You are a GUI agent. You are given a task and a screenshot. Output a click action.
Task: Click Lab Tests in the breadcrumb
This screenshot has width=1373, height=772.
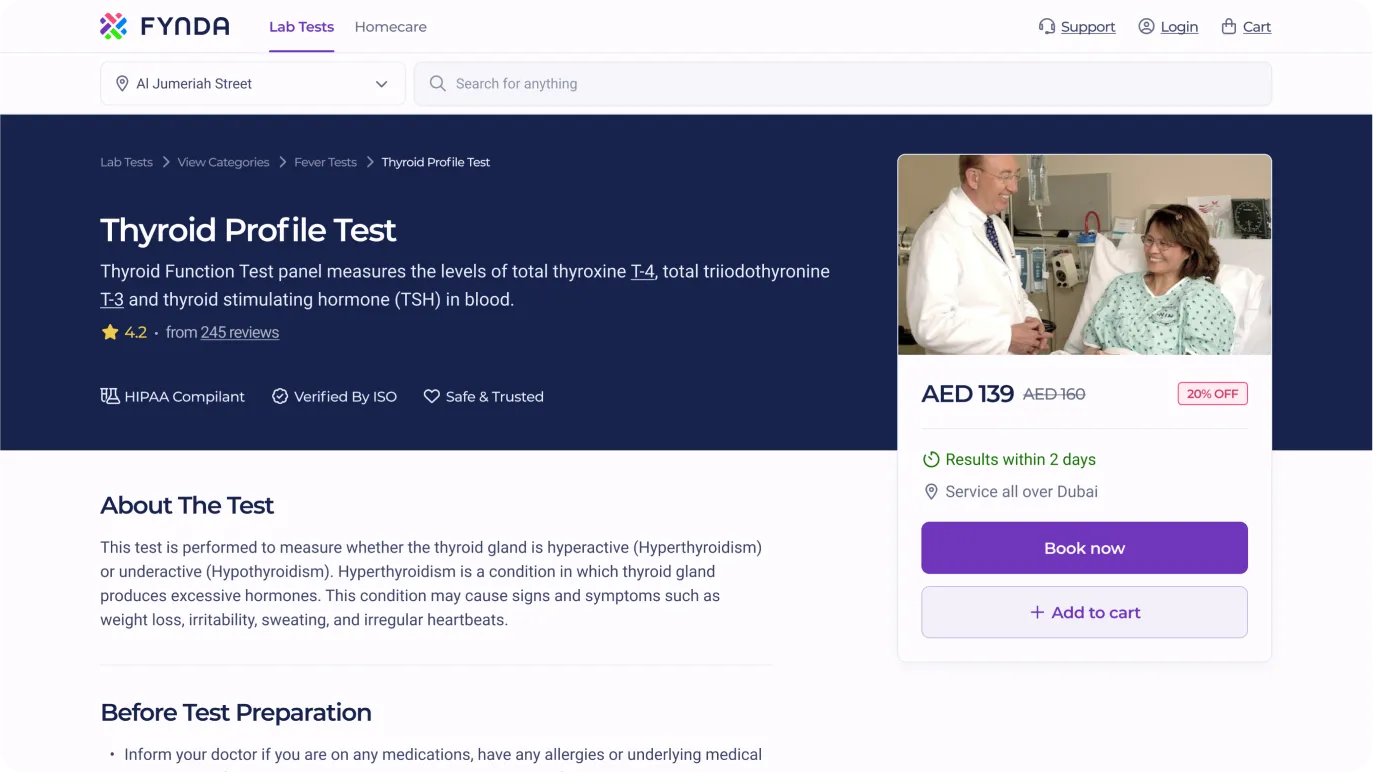(126, 162)
